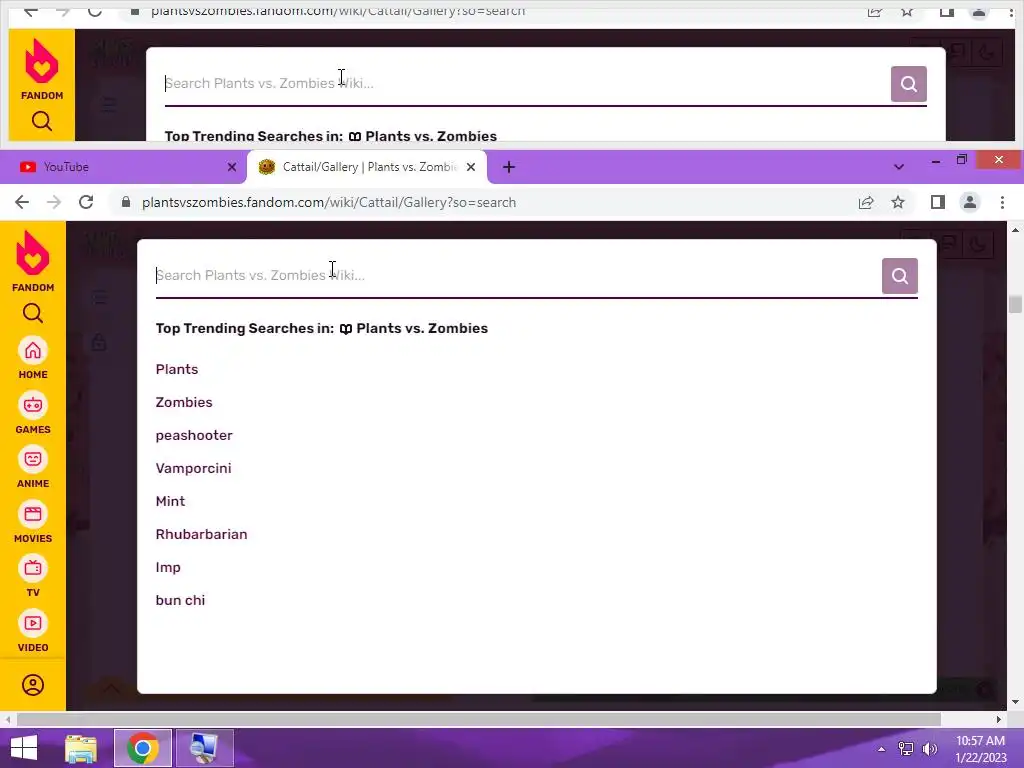Click Fandom logo in top background window
Image resolution: width=1024 pixels, height=768 pixels.
[x=42, y=69]
